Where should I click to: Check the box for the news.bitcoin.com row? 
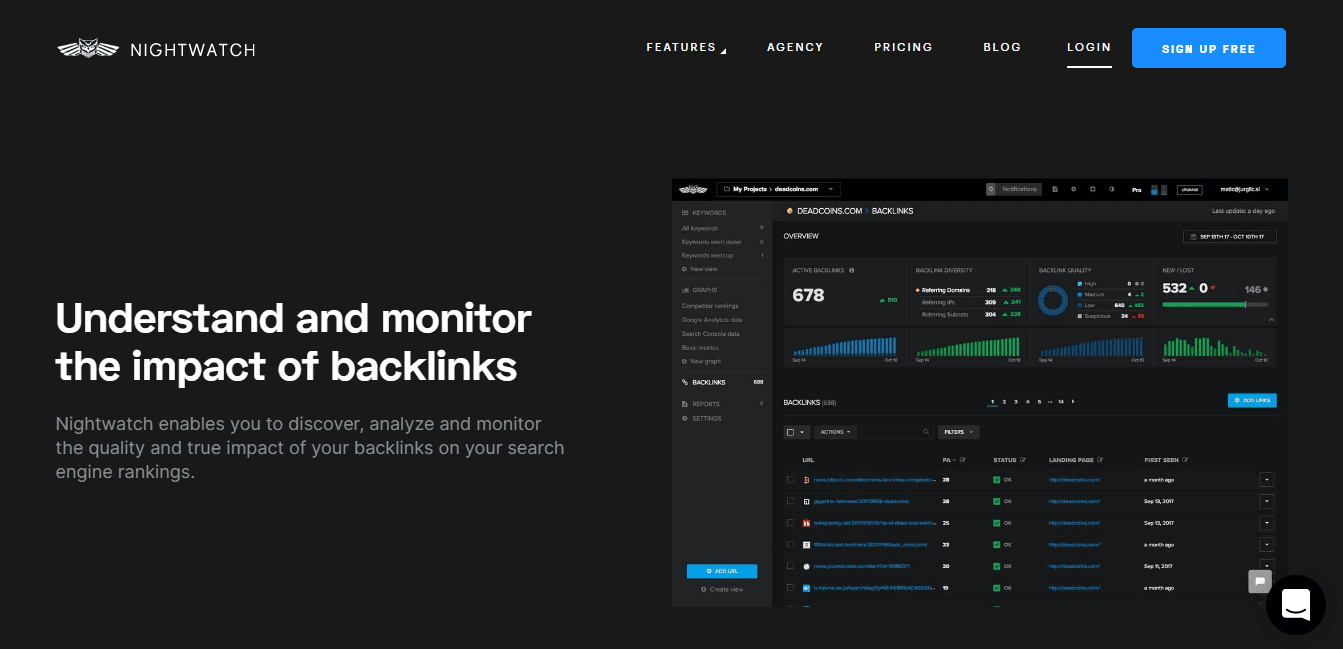point(791,480)
